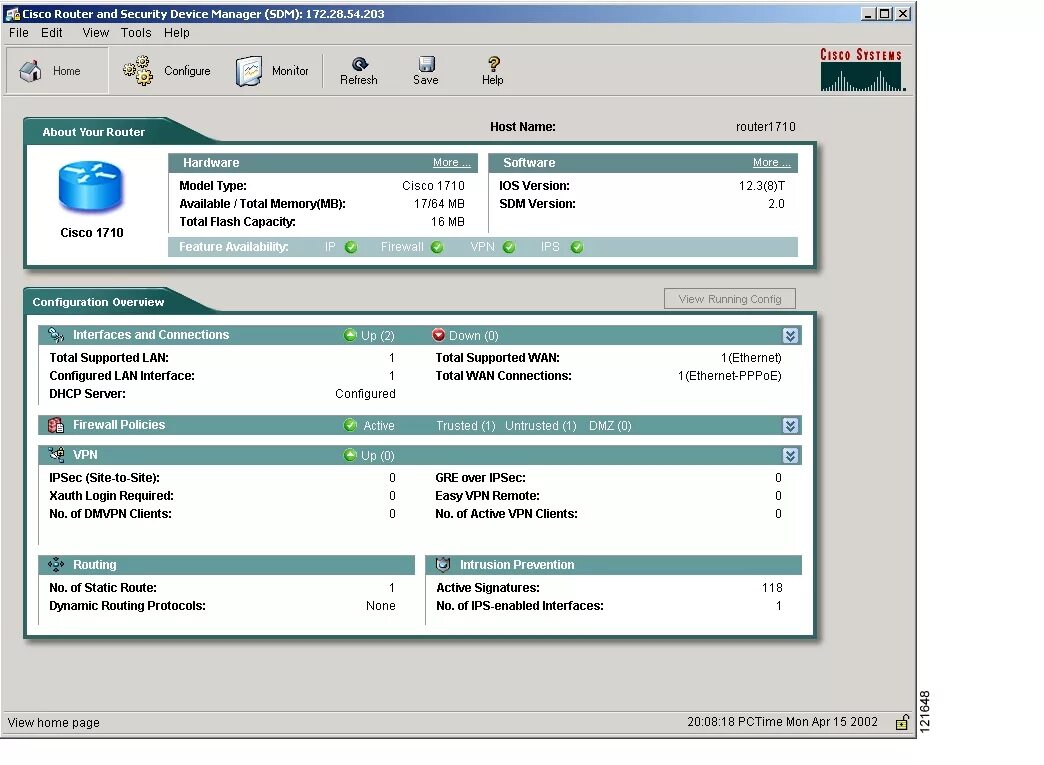
Task: Click the Firewall Policies section icon
Action: pos(56,425)
